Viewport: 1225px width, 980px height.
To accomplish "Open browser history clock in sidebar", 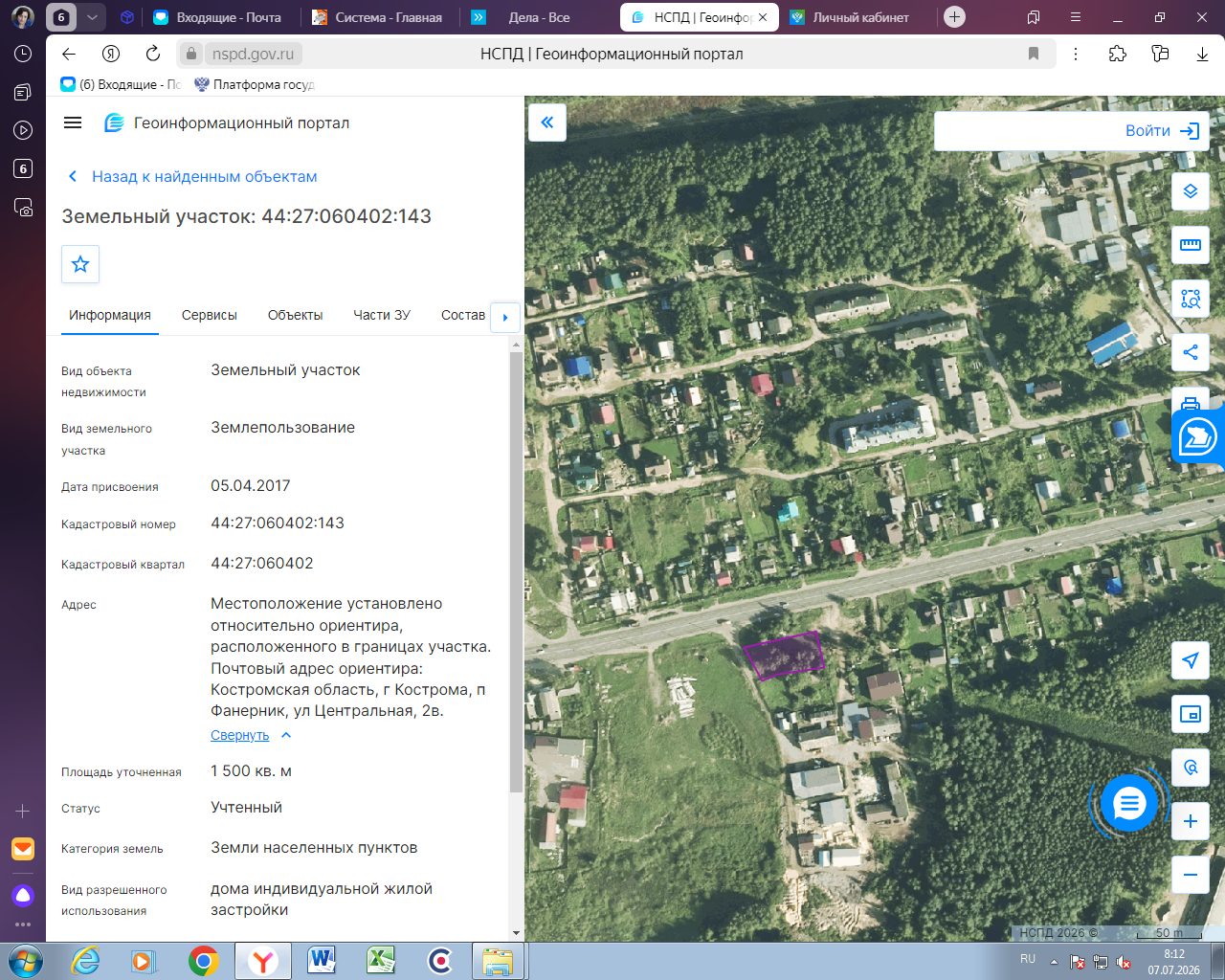I will 23,54.
